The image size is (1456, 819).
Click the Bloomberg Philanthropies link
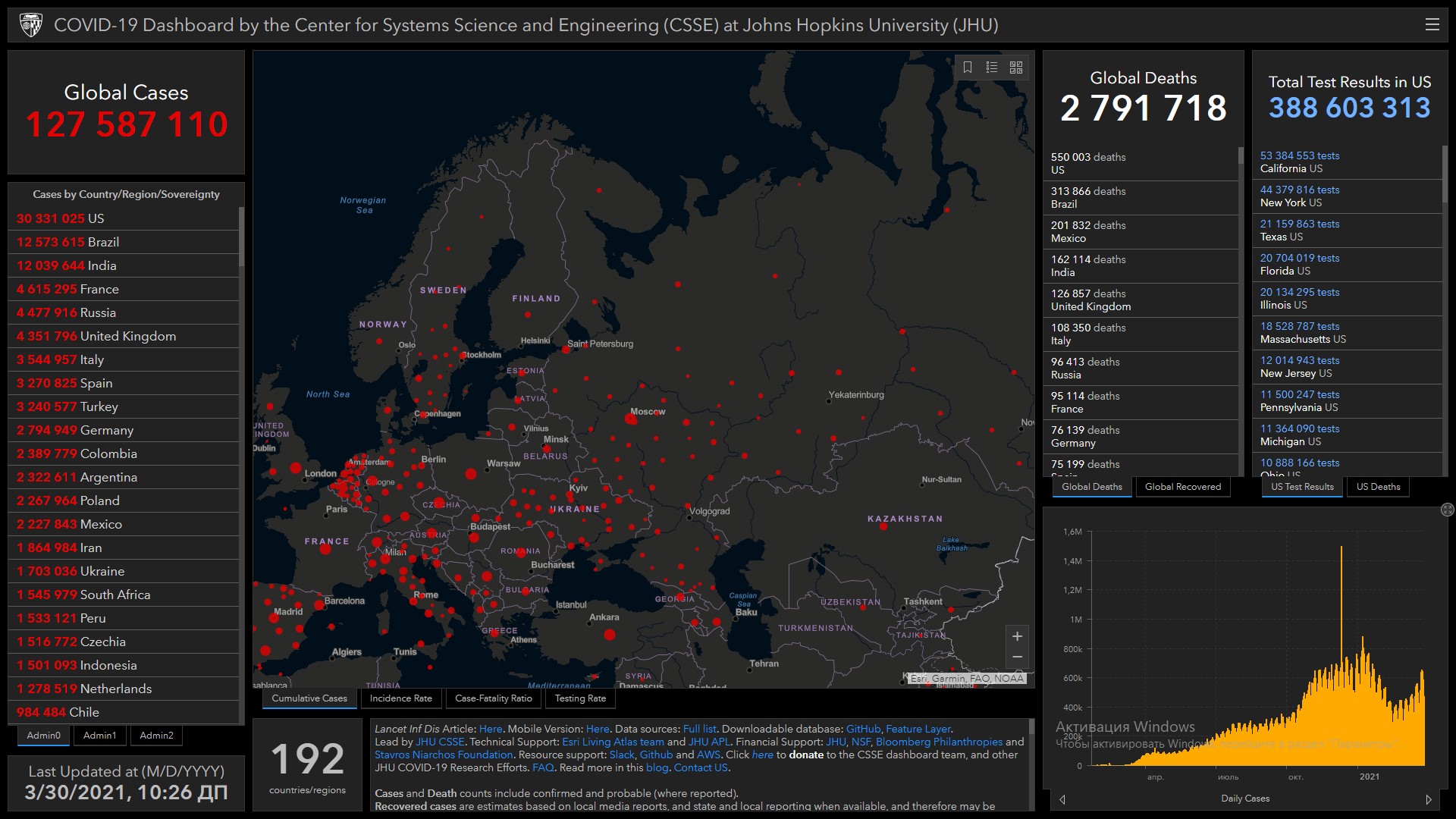click(x=939, y=742)
